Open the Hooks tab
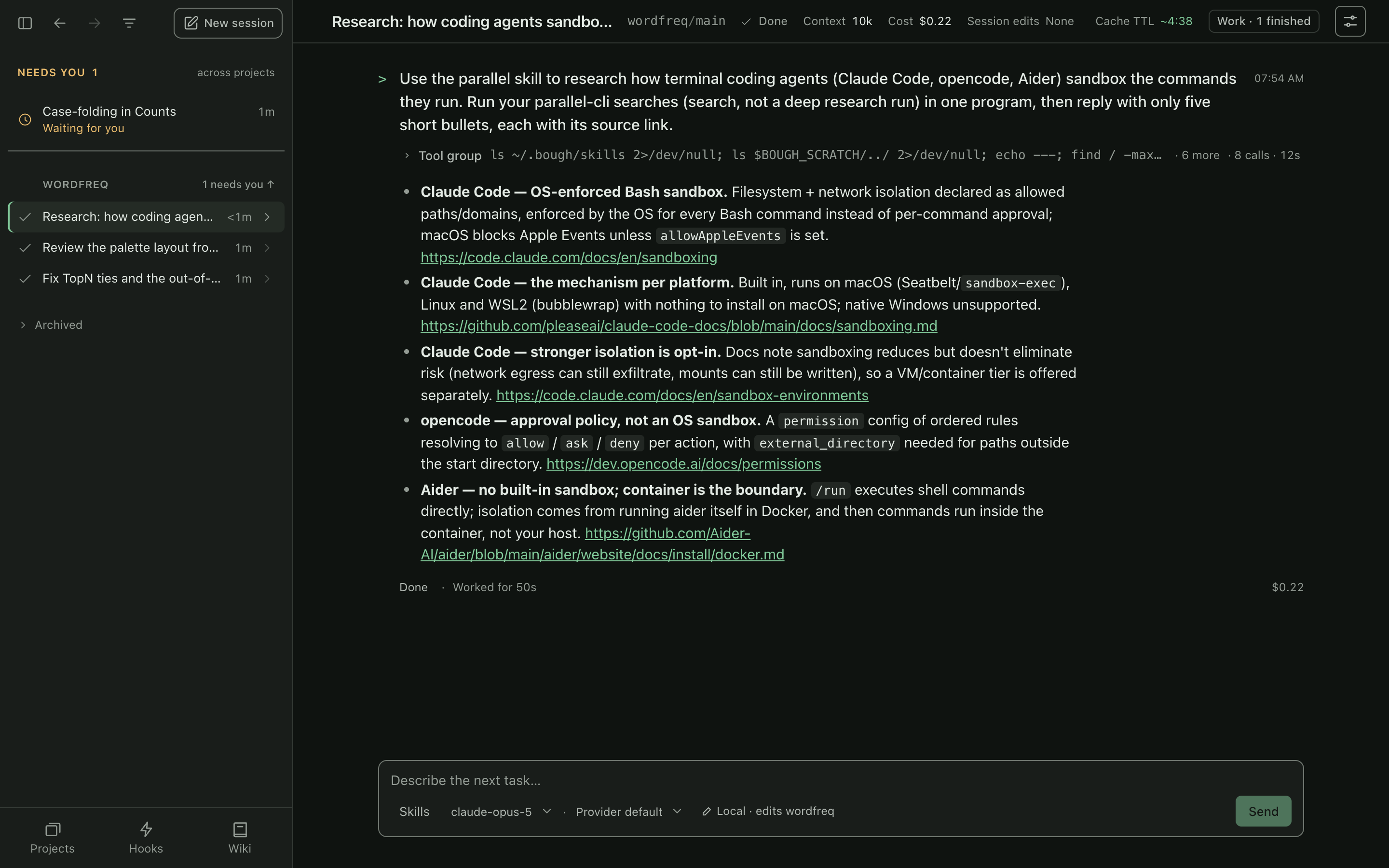 (146, 838)
